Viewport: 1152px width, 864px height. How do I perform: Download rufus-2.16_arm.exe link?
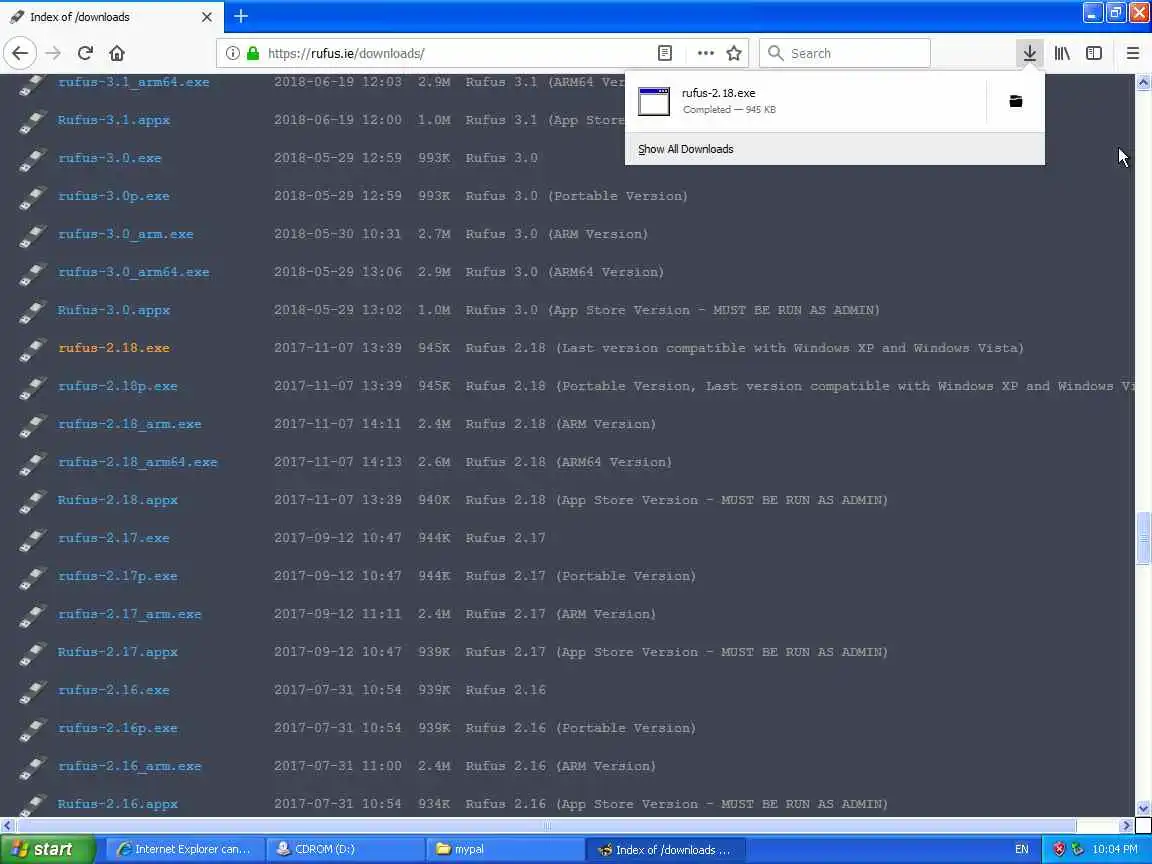pos(130,766)
